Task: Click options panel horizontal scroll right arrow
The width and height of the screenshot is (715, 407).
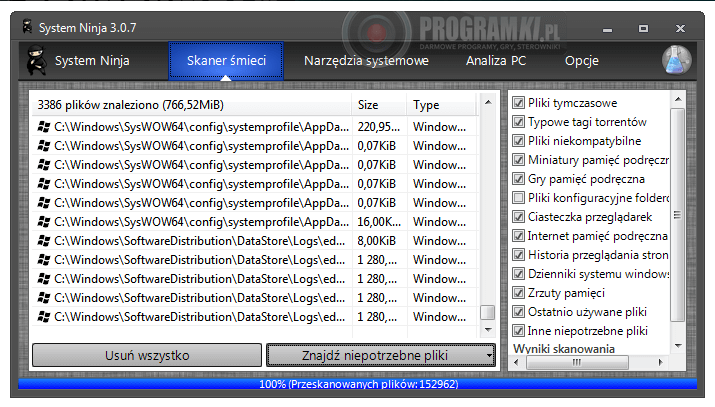Action: coord(660,363)
